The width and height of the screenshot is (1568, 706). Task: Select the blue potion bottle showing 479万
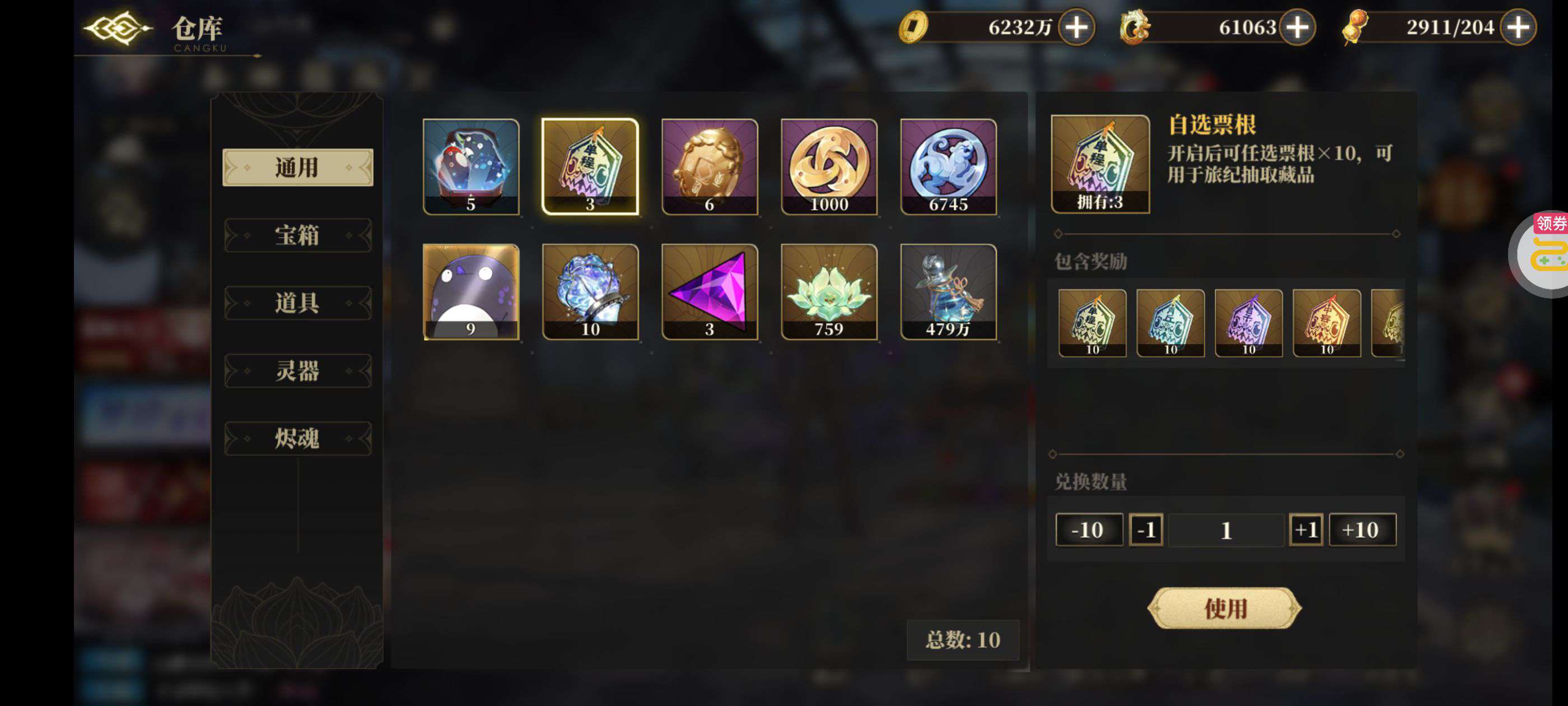(948, 292)
